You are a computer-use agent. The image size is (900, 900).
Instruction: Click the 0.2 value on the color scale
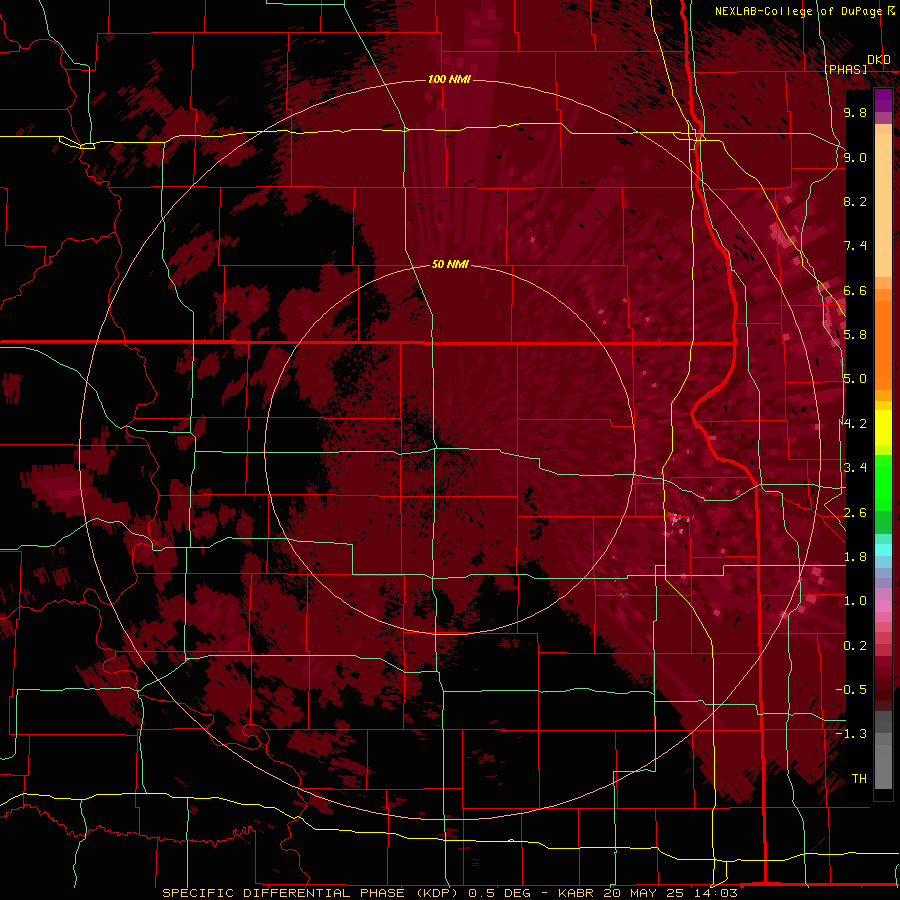tap(855, 646)
